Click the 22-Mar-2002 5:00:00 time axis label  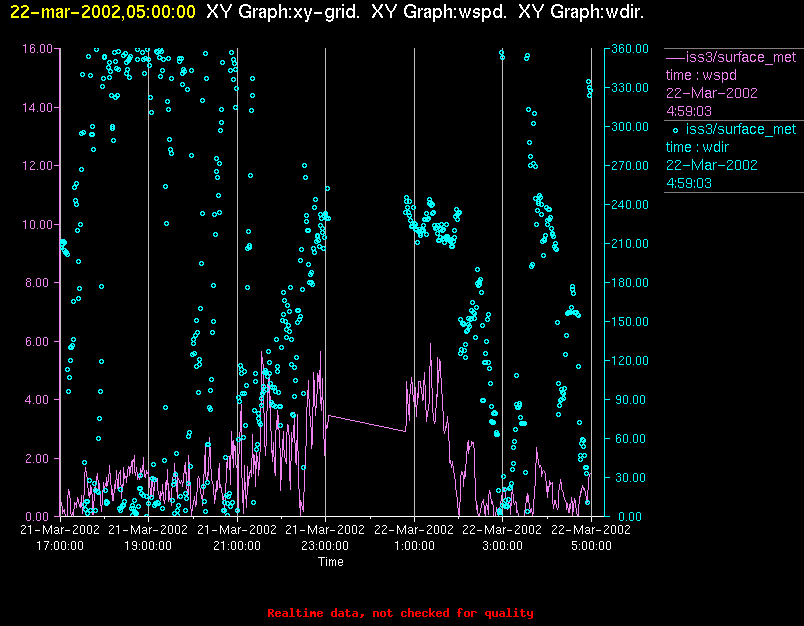[591, 537]
